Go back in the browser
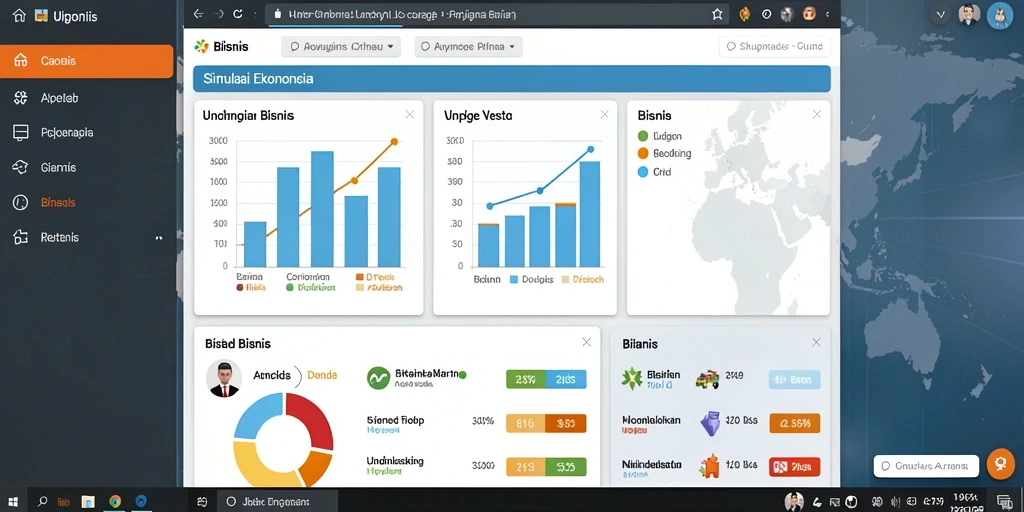 click(x=199, y=14)
